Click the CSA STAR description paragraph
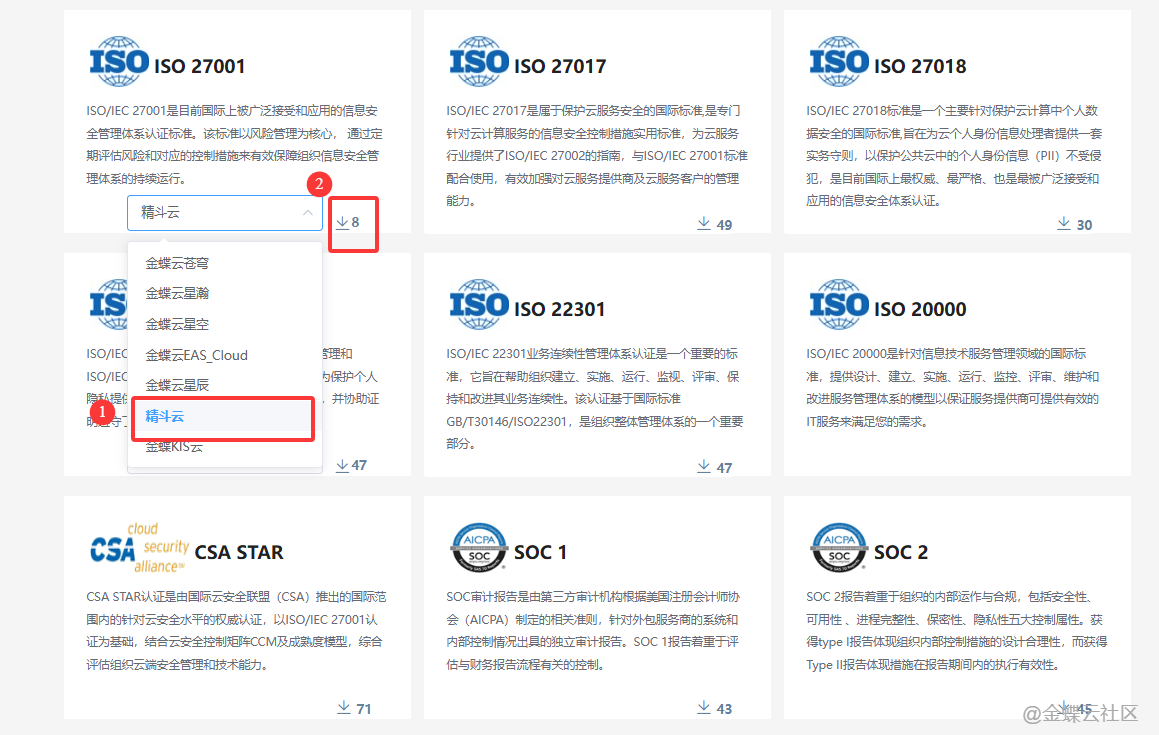The image size is (1159, 735). [237, 631]
